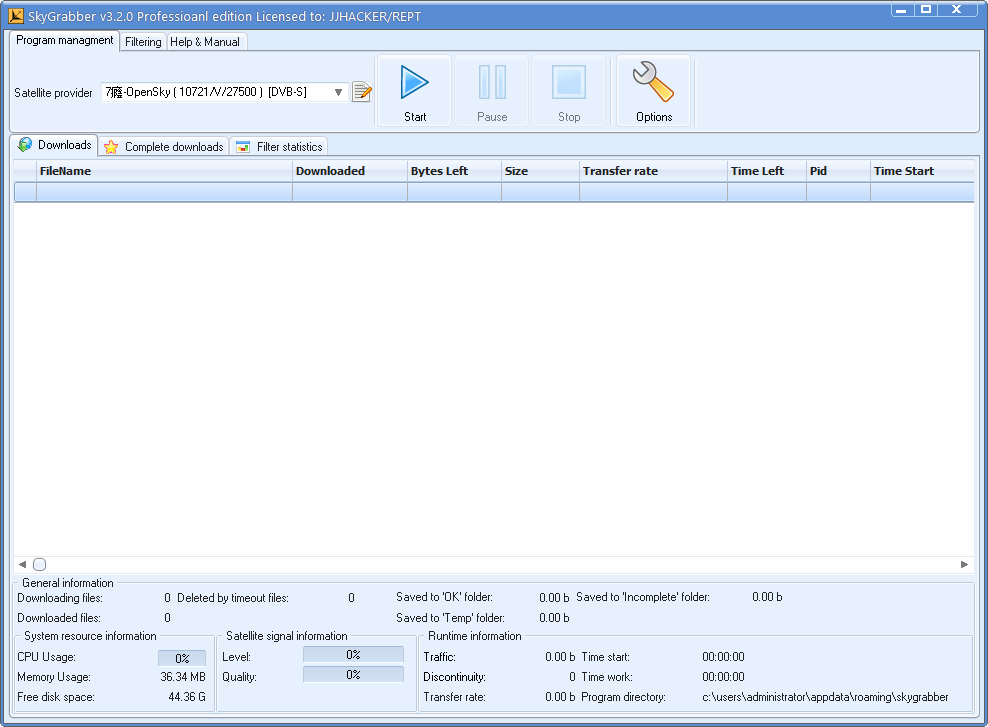988x727 pixels.
Task: Sort by the Pid column header
Action: pyautogui.click(x=839, y=171)
